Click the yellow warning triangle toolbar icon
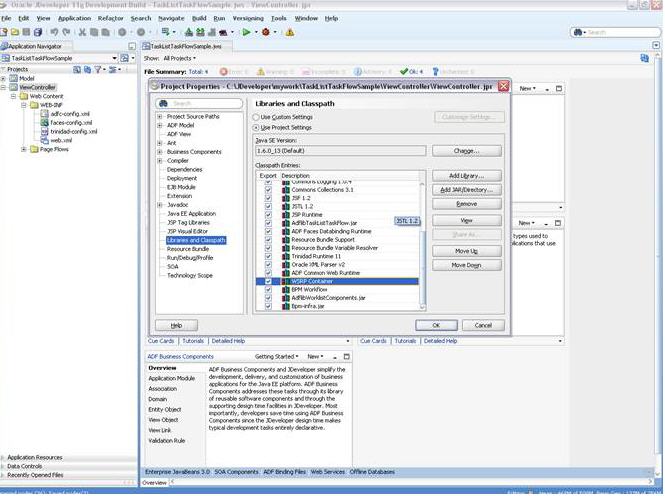 click(x=290, y=32)
